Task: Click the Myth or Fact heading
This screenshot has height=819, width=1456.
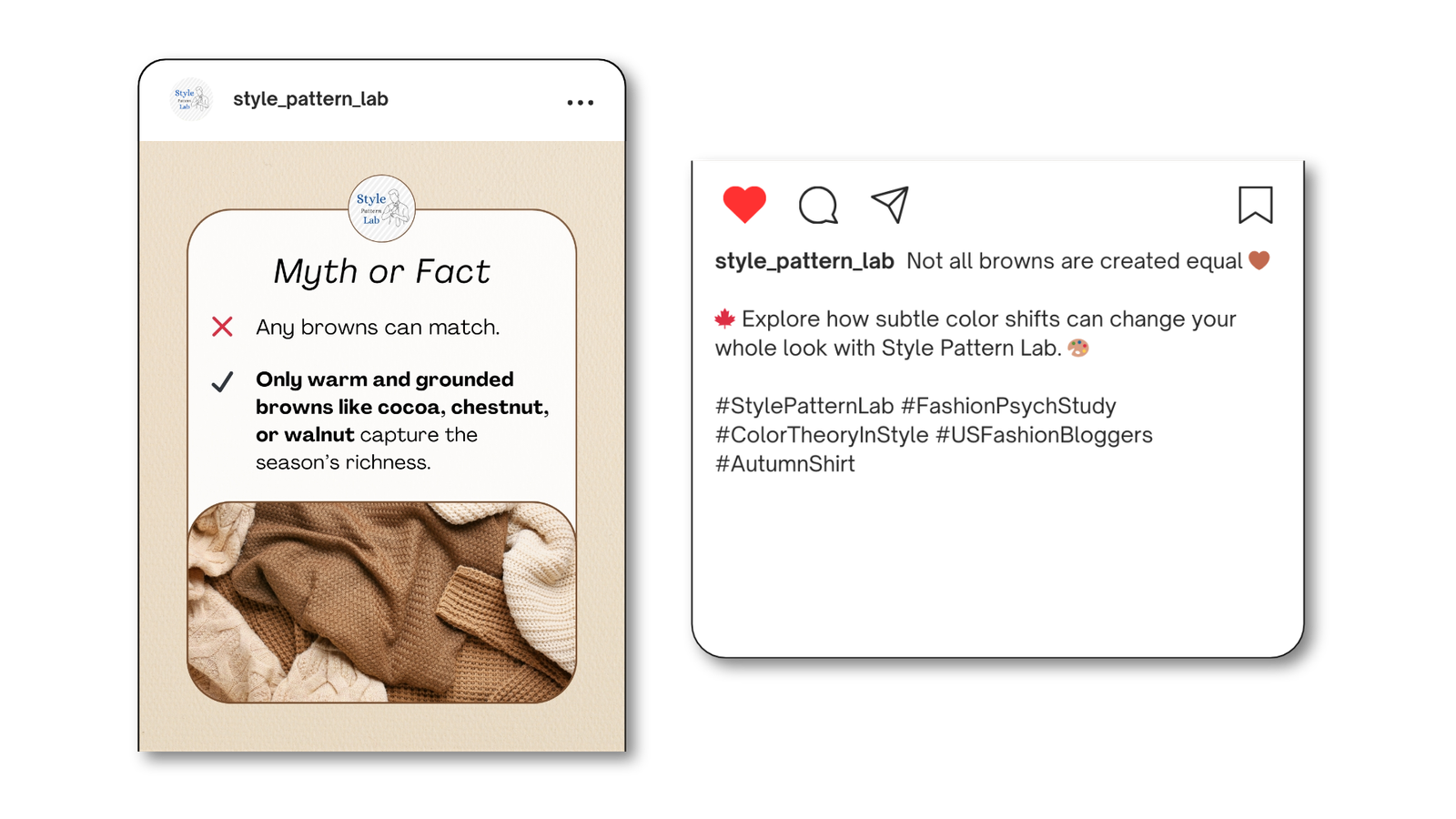Action: click(382, 272)
